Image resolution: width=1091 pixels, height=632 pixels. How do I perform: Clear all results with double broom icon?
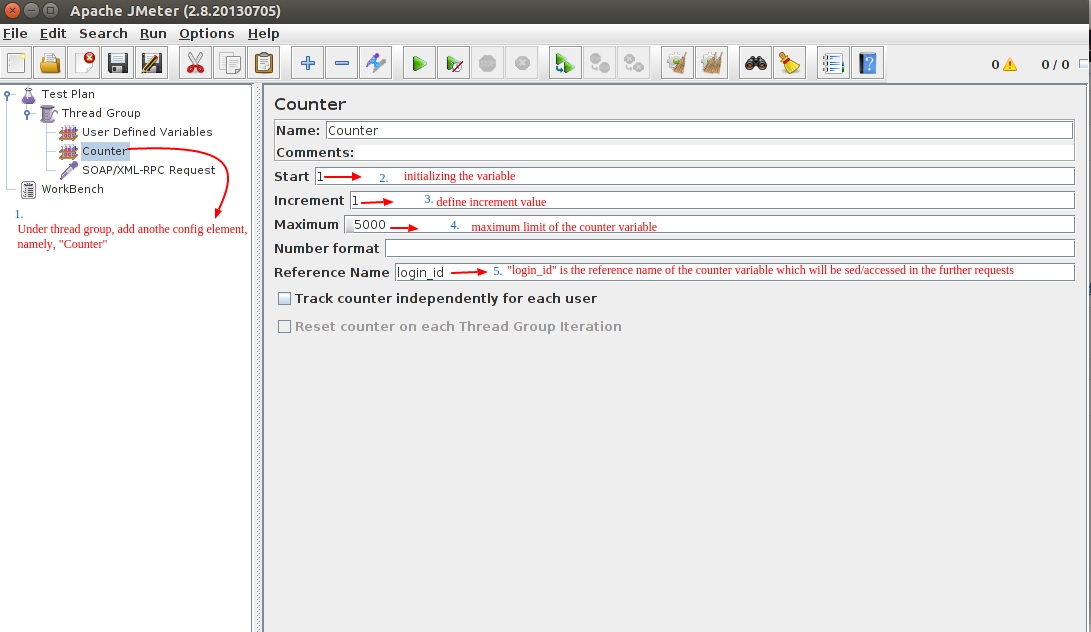(711, 63)
